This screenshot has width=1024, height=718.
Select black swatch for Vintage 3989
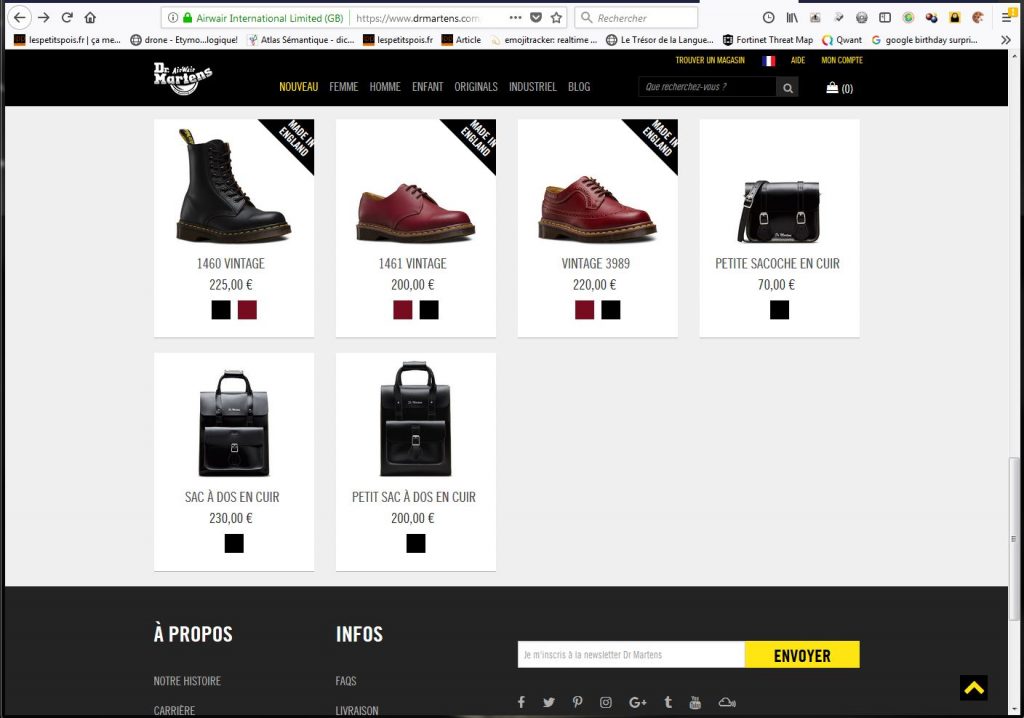611,310
